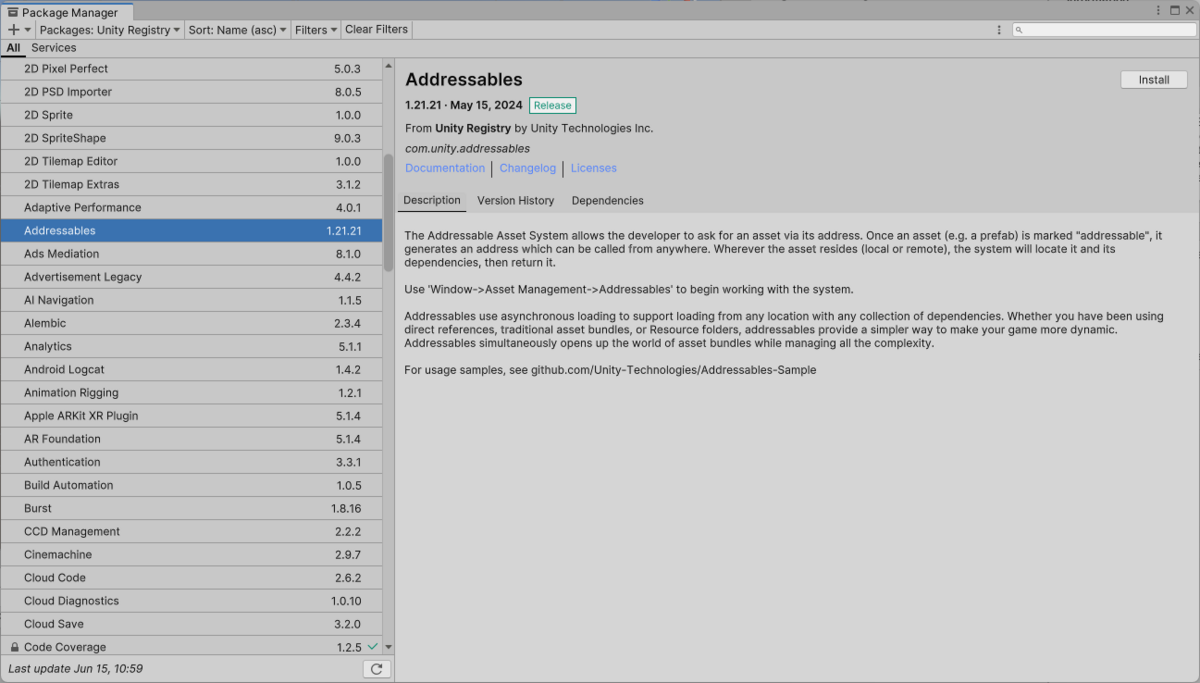This screenshot has height=683, width=1200.
Task: Open the Filters dropdown
Action: click(316, 30)
